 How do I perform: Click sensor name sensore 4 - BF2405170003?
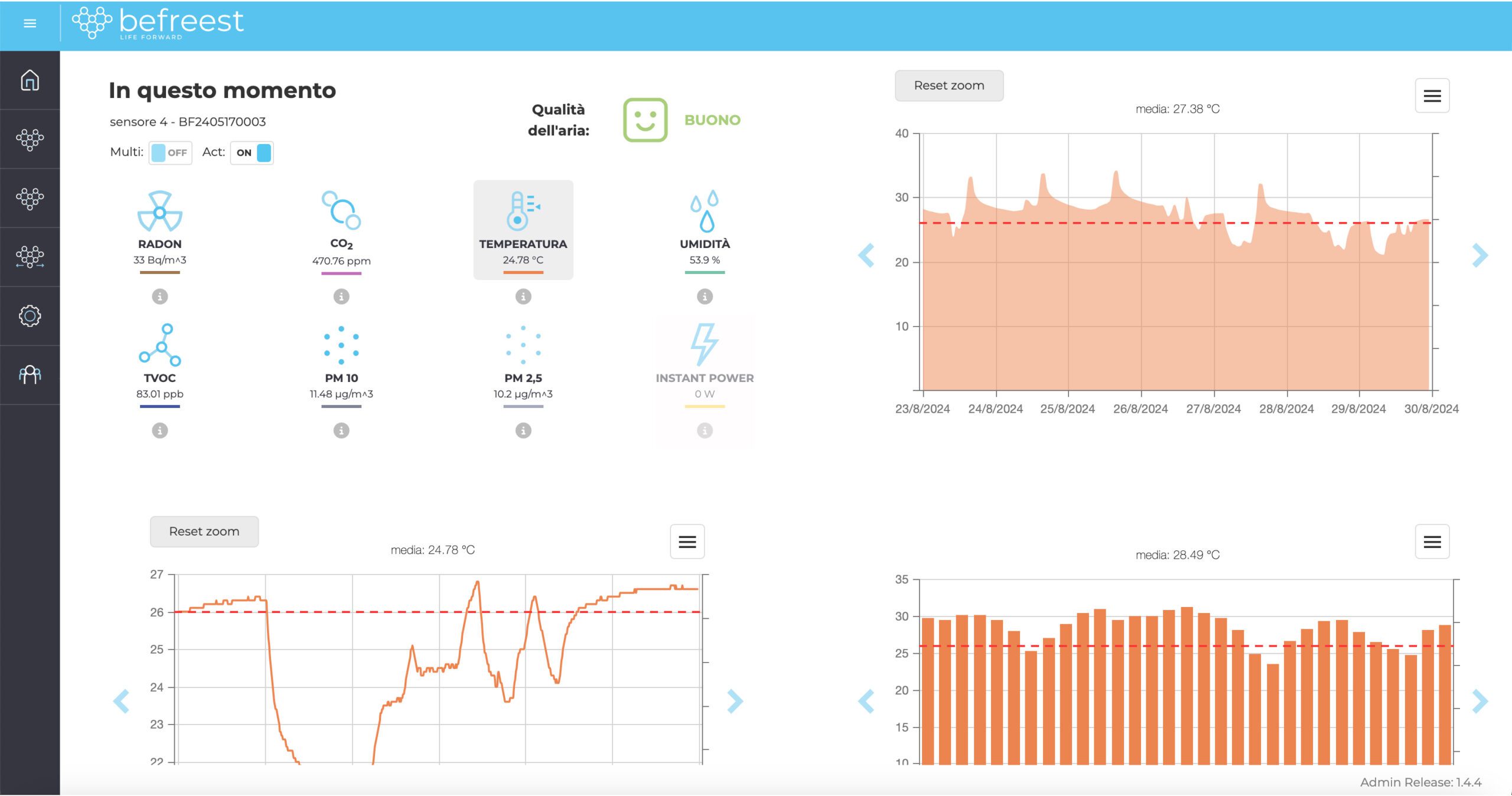(188, 122)
